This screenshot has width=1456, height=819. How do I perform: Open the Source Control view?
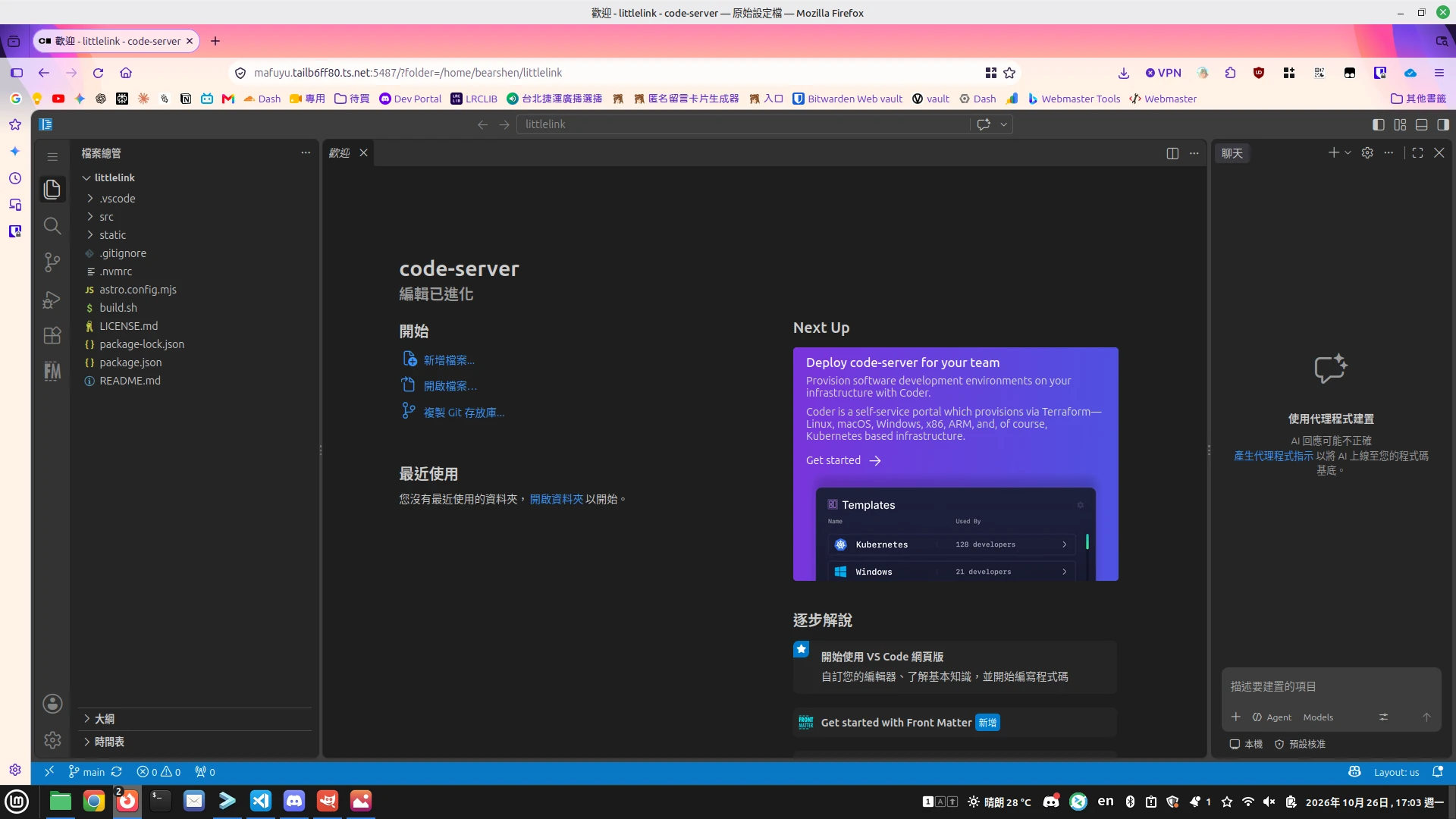(52, 262)
